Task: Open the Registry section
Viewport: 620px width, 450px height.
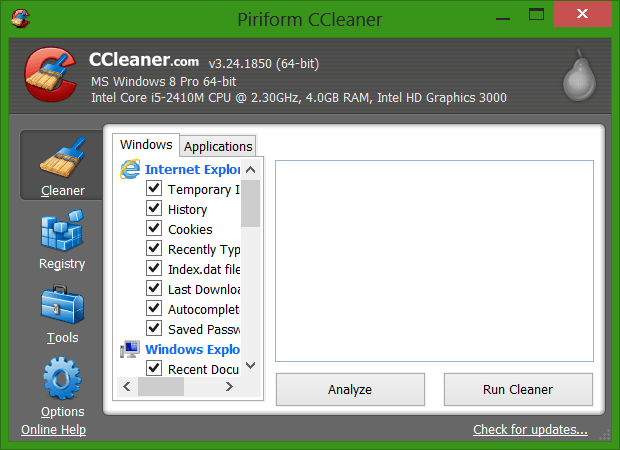Action: click(x=62, y=240)
